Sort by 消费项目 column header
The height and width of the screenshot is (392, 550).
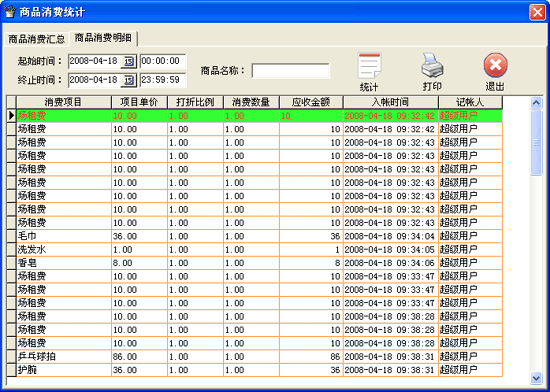[64, 102]
